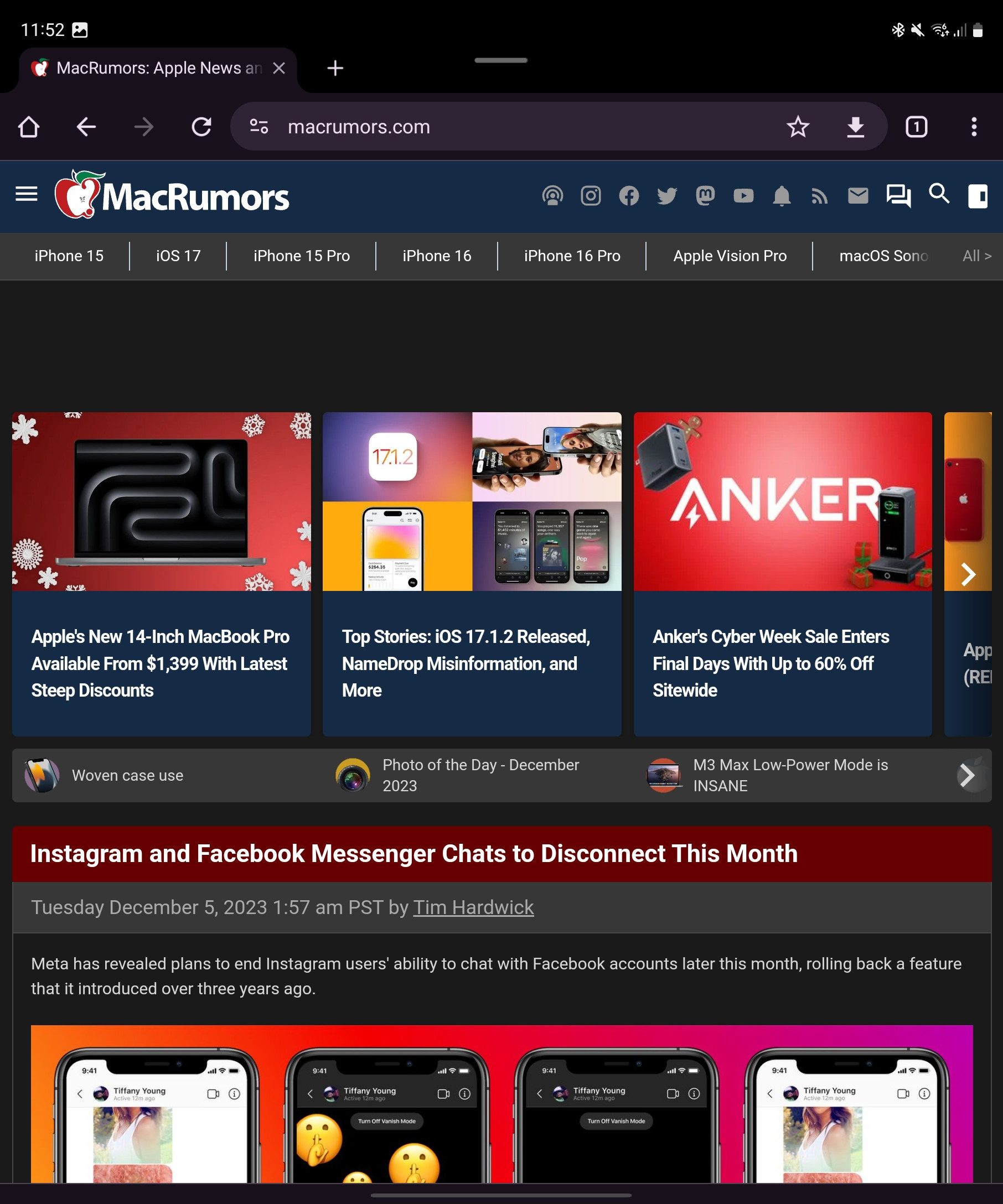The image size is (1003, 1204).
Task: Open the iPhone 15 roundup tab
Action: coord(69,256)
